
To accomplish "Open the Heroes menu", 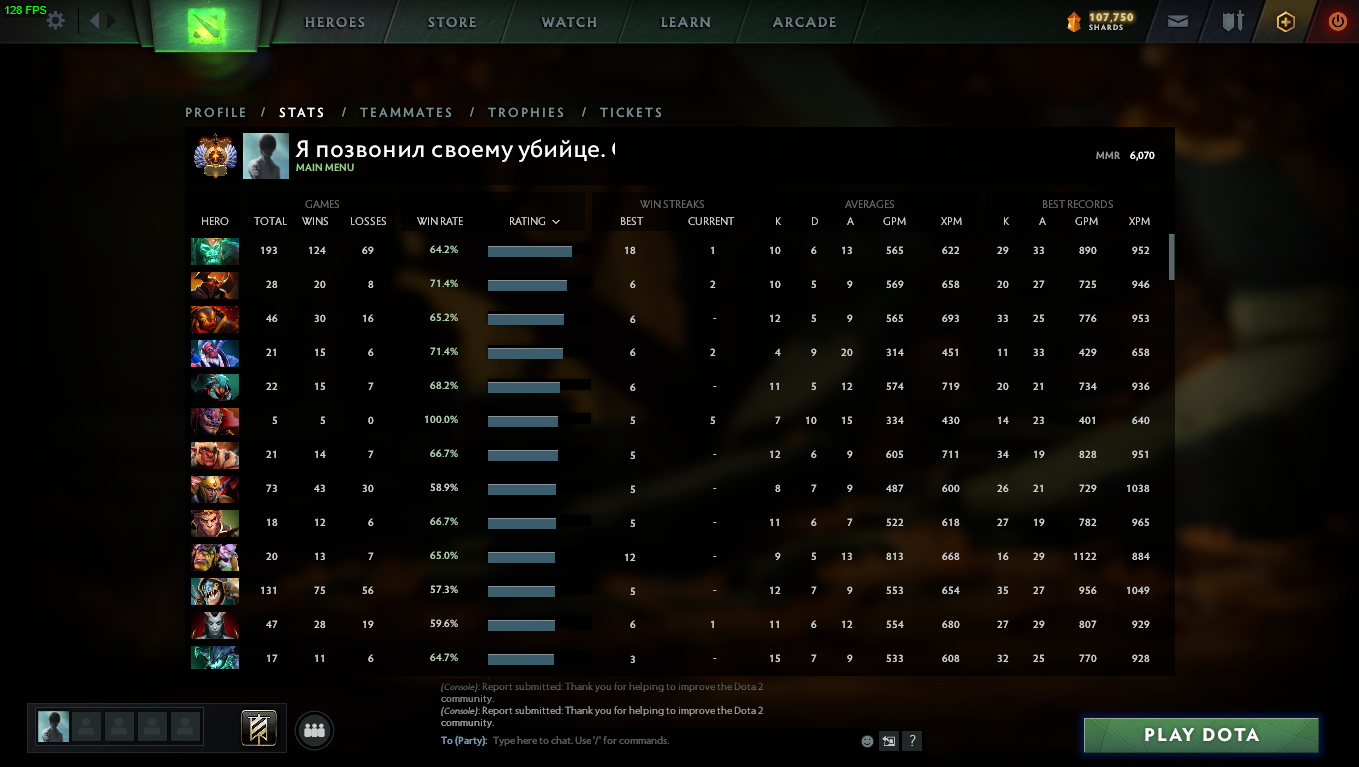I will (x=335, y=22).
